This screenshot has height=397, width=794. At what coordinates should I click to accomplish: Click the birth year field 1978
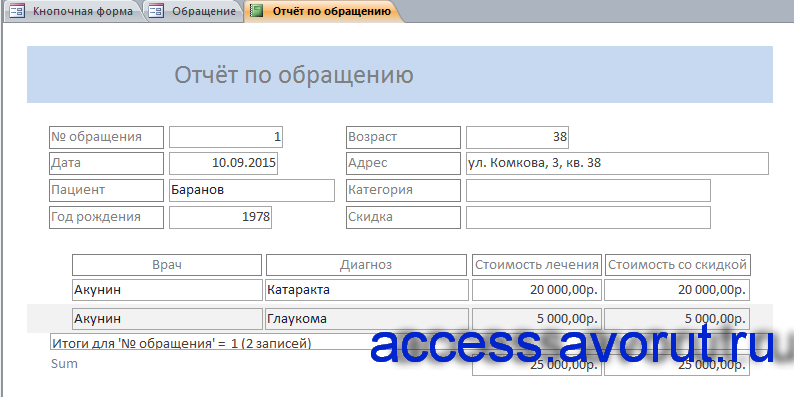pos(220,217)
